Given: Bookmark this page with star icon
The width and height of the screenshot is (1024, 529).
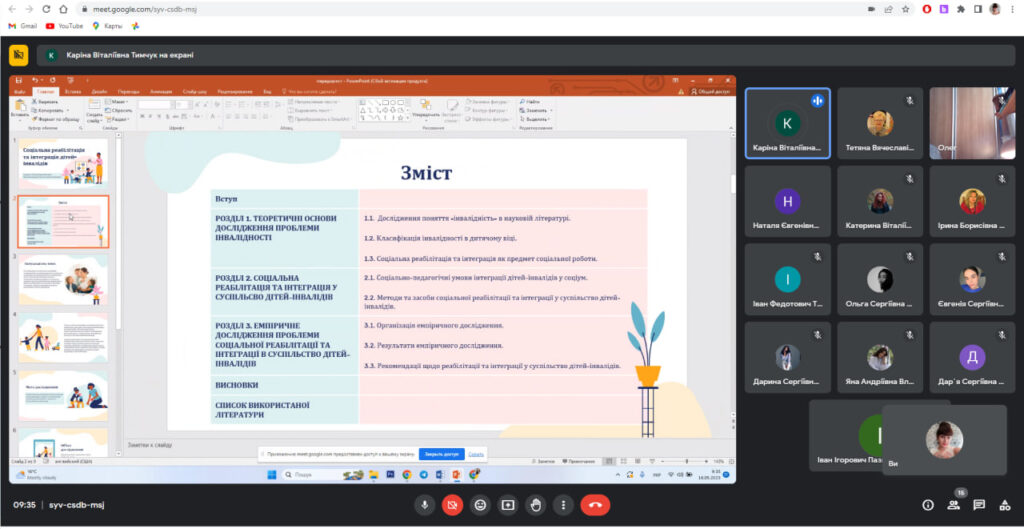Looking at the screenshot, I should point(903,9).
